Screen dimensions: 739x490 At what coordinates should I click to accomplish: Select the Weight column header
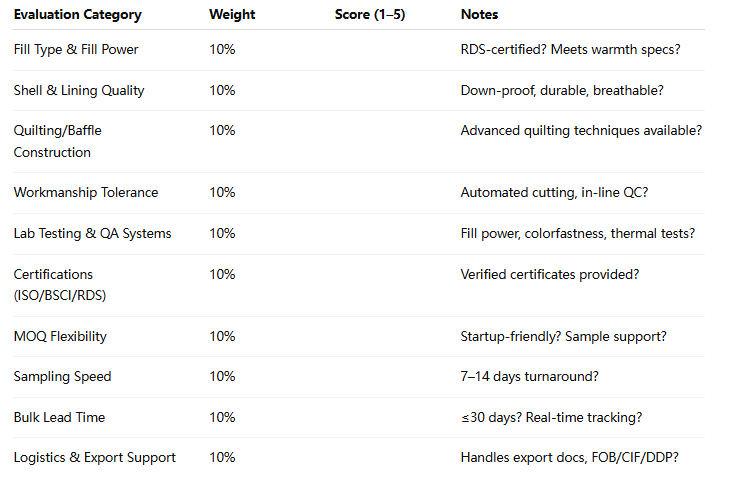click(232, 15)
